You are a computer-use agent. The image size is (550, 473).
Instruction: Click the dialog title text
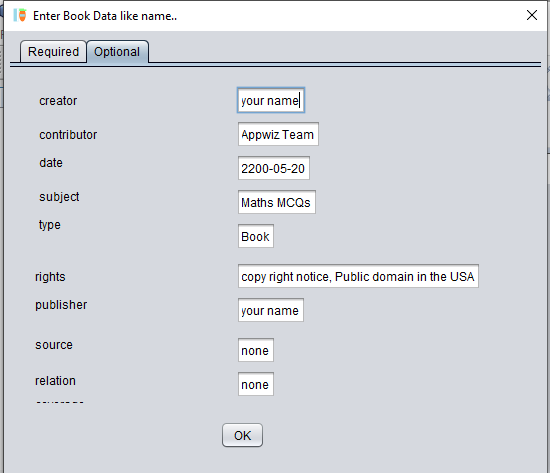point(105,16)
